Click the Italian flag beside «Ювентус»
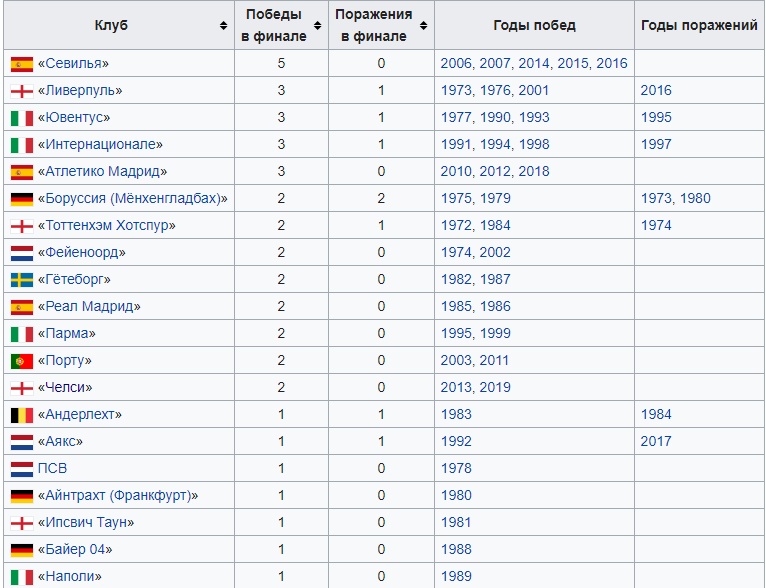The width and height of the screenshot is (766, 588). pos(22,118)
